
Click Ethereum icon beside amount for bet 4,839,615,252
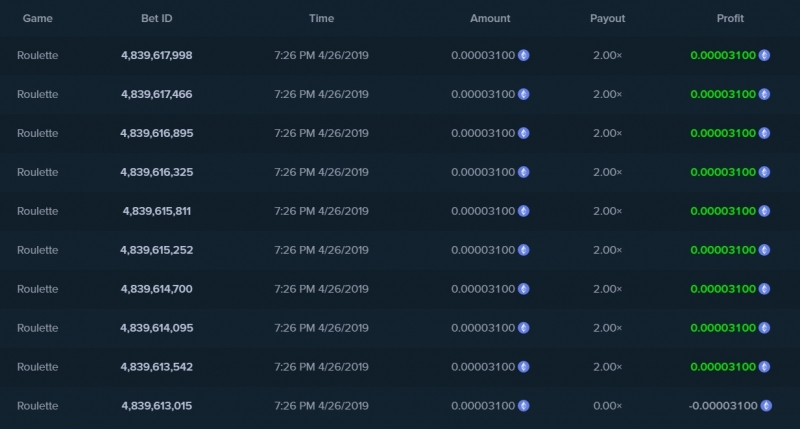[523, 250]
